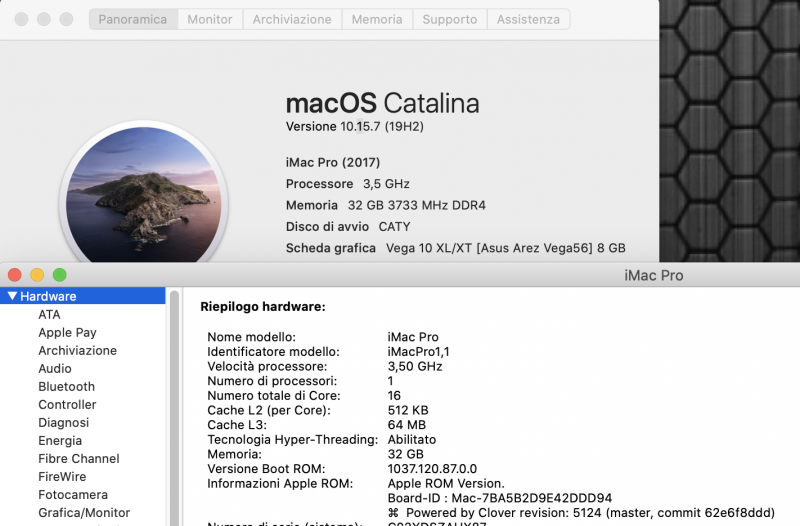Click the Boot ROM version 1037.120.87.0.0
800x526 pixels.
click(432, 469)
